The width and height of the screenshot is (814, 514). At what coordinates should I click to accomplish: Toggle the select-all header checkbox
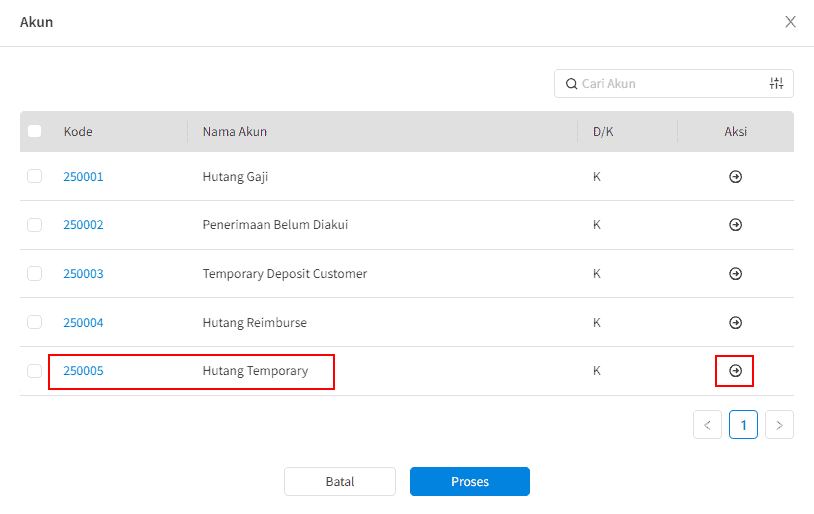[34, 131]
